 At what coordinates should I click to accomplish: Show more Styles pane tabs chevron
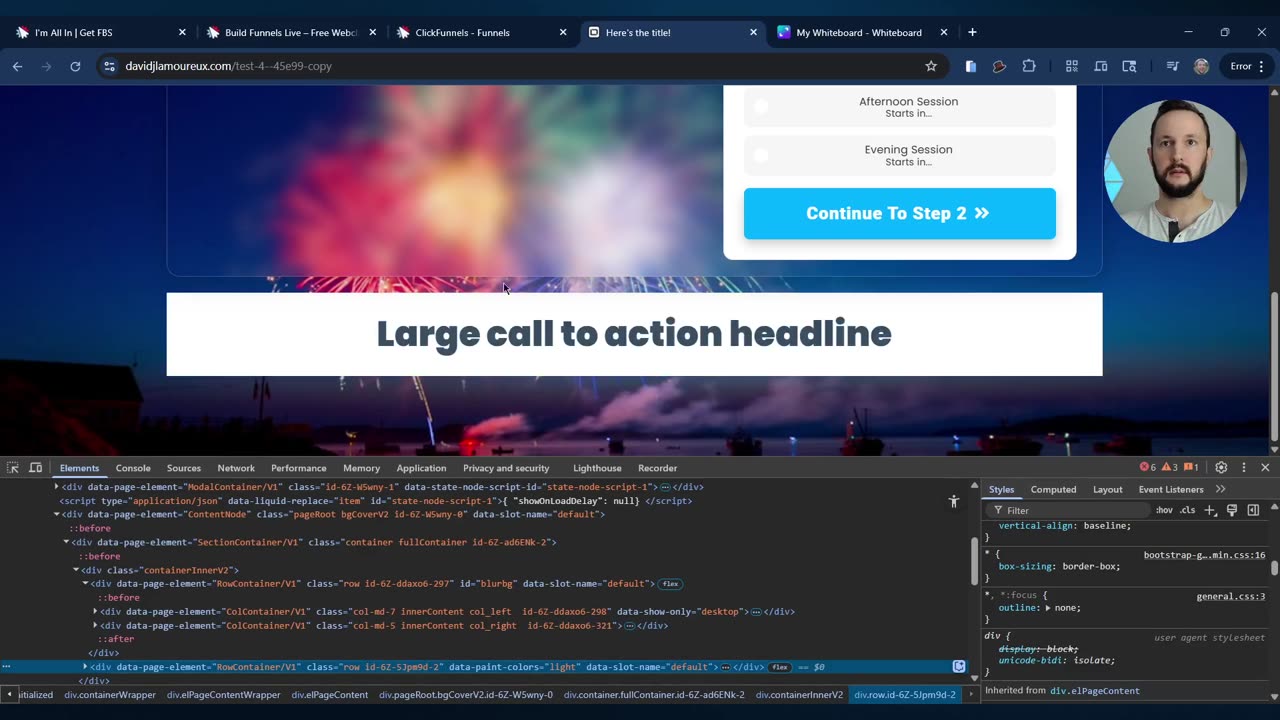pyautogui.click(x=1220, y=489)
